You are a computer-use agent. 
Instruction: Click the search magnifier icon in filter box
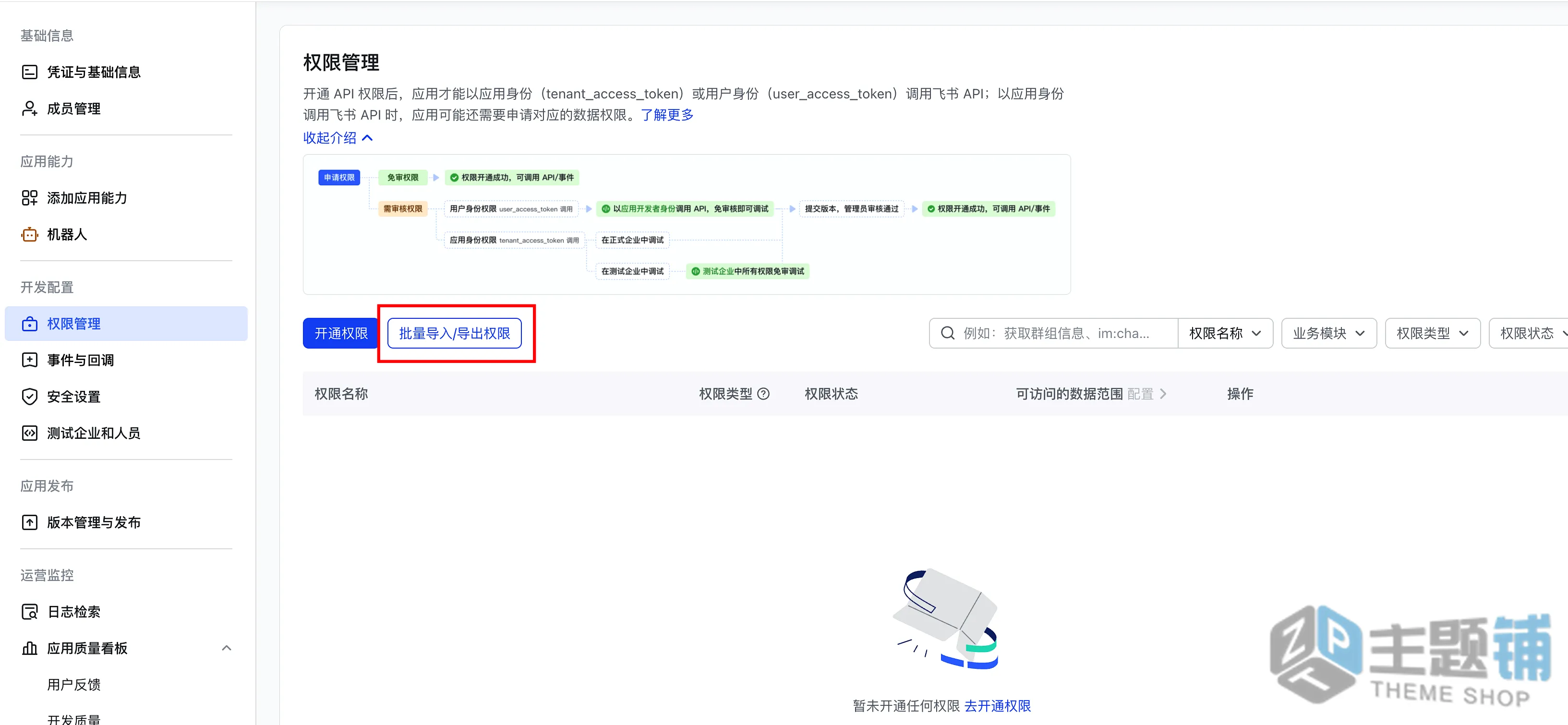[947, 333]
